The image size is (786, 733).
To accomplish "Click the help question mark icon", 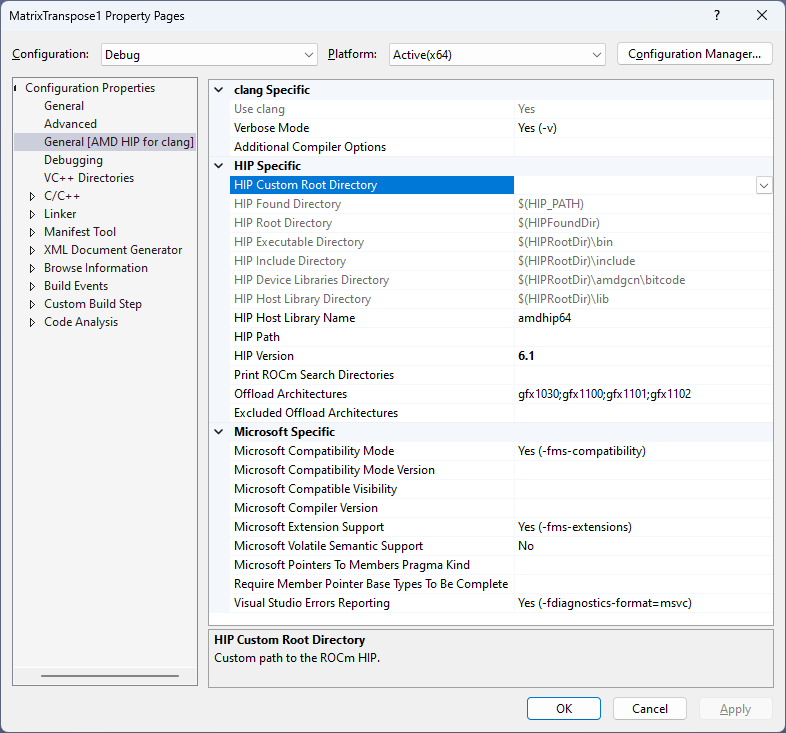I will 716,16.
